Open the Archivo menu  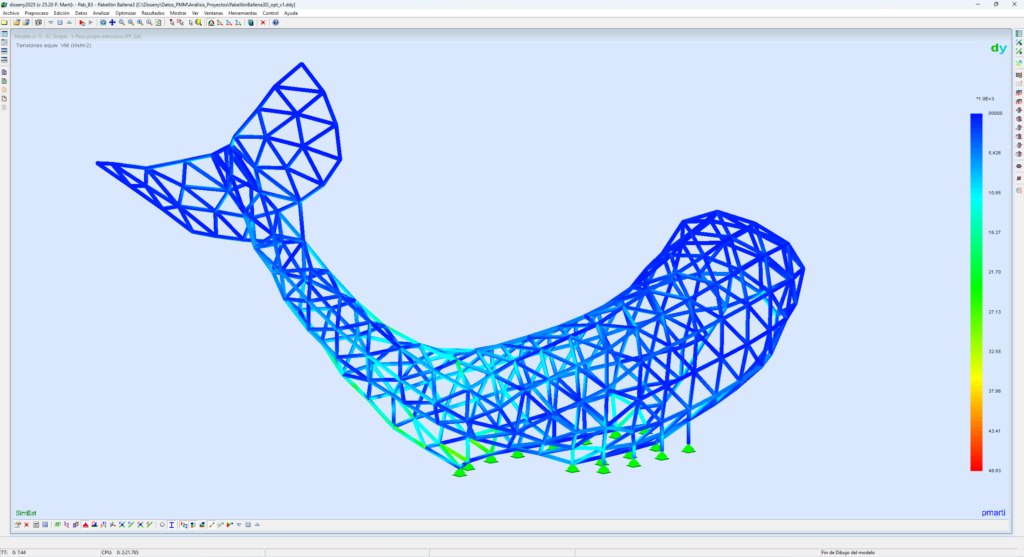click(x=10, y=13)
